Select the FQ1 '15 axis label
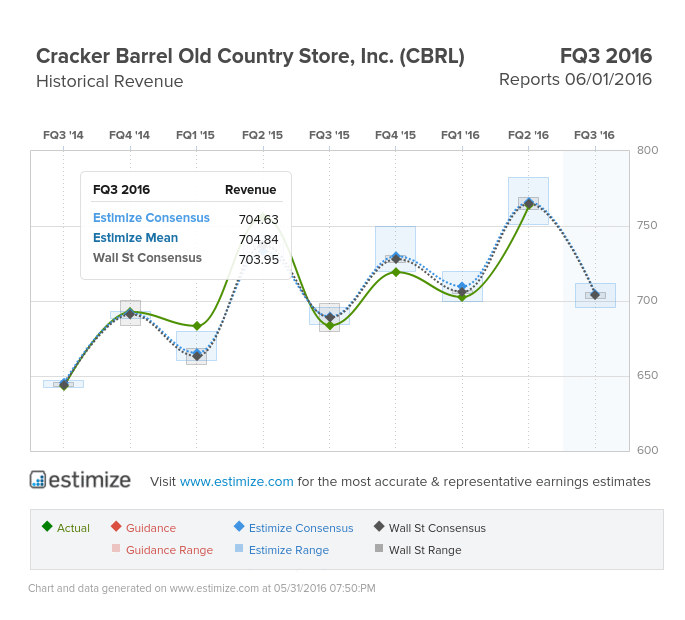This screenshot has height=620, width=685. point(195,135)
